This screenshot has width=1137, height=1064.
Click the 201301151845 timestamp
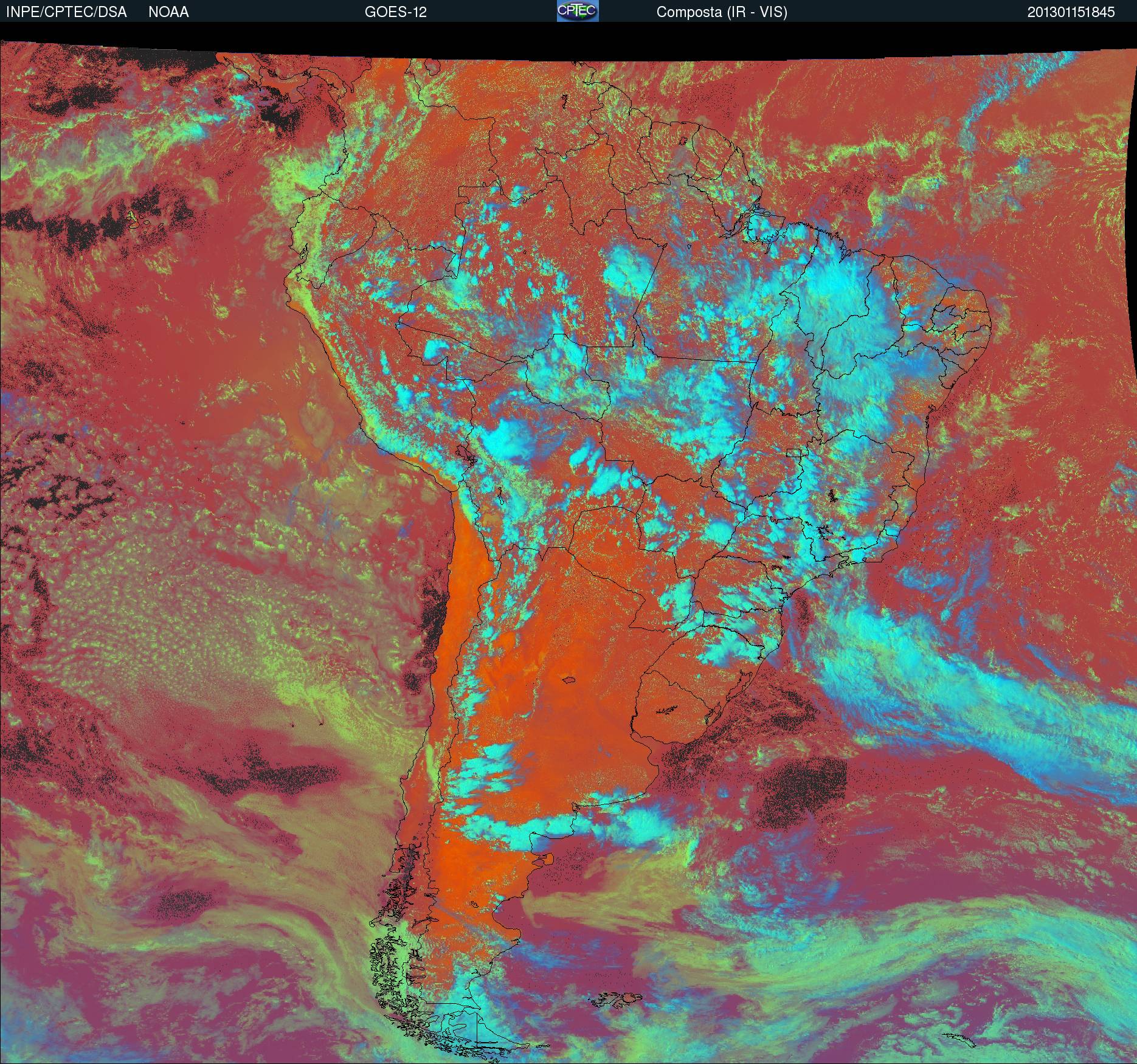point(1071,12)
